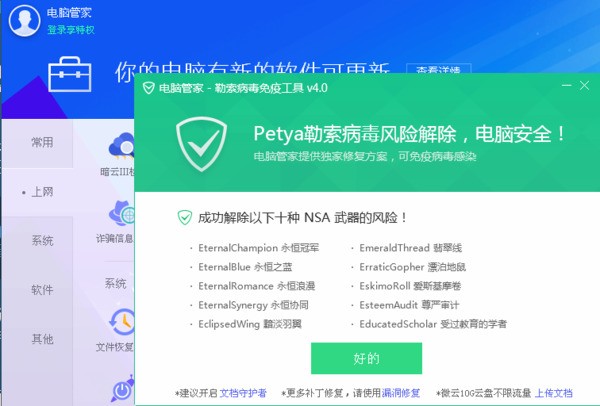Screen dimensions: 600x406
Task: Switch to the 软件 sidebar tab
Action: (42, 290)
